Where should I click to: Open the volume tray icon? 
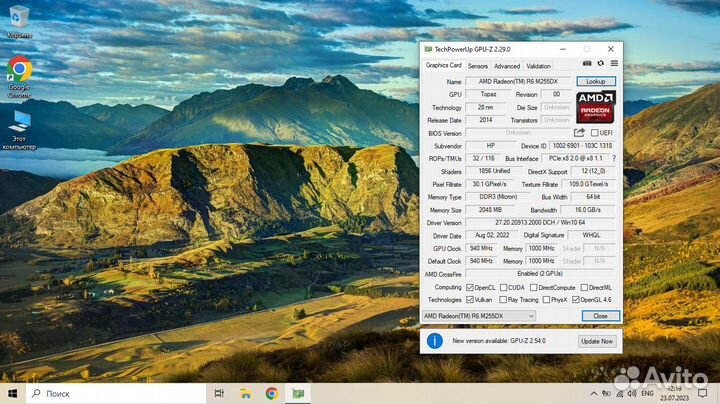click(632, 393)
